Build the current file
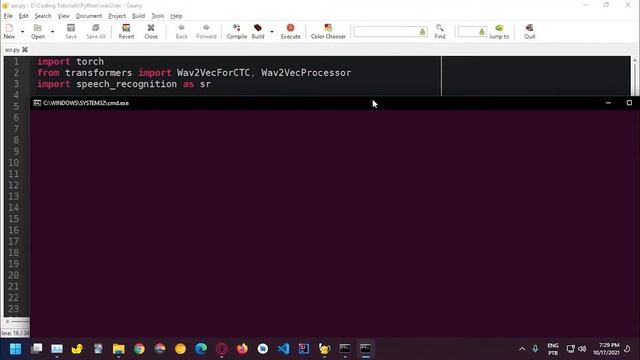Viewport: 640px width, 360px height. (258, 31)
